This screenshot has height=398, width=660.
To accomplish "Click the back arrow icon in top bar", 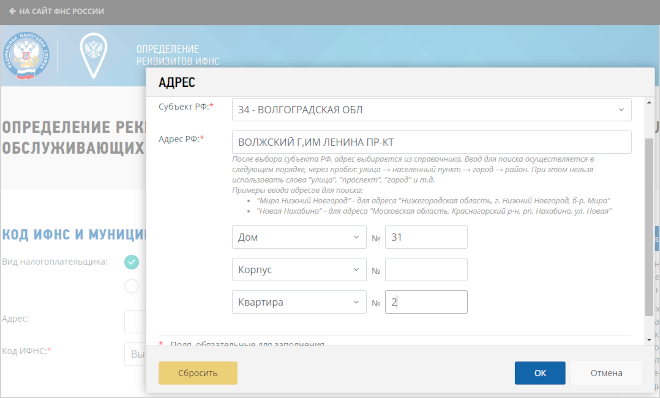I will tap(12, 11).
